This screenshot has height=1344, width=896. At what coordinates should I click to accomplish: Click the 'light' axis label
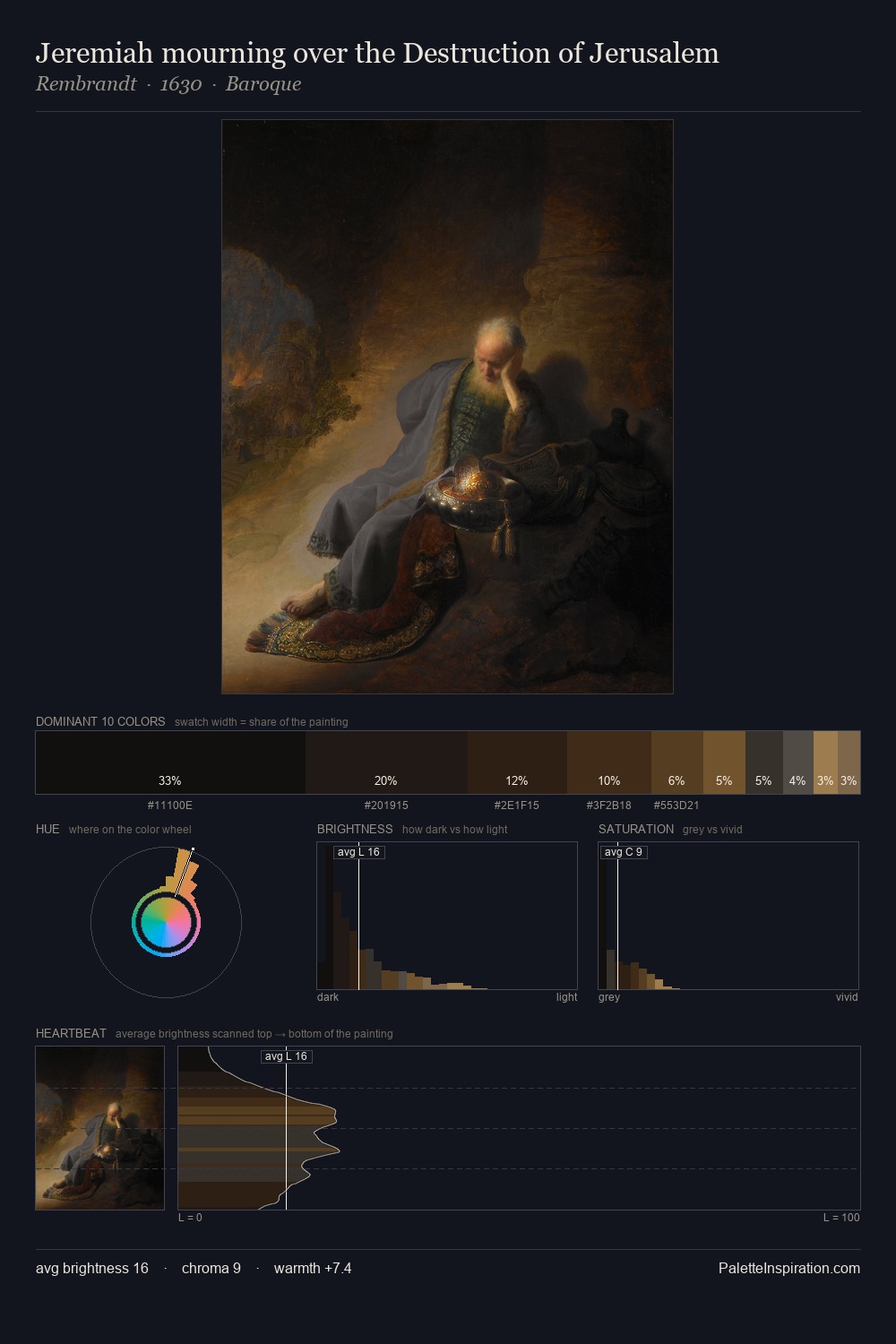[x=566, y=997]
